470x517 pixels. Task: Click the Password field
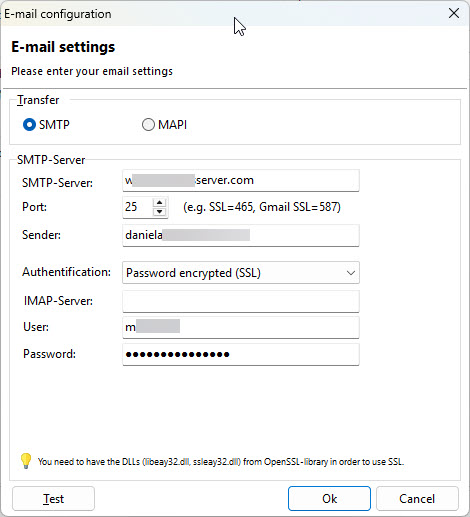tap(241, 354)
